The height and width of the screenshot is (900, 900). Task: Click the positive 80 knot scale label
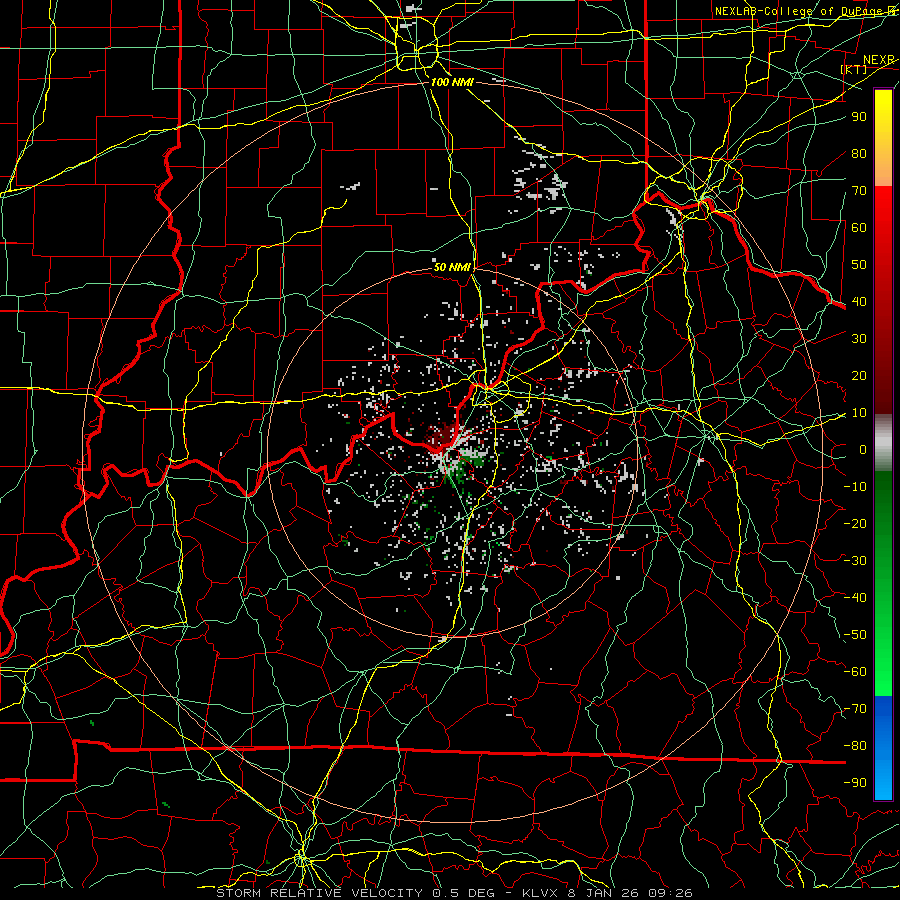click(x=859, y=153)
